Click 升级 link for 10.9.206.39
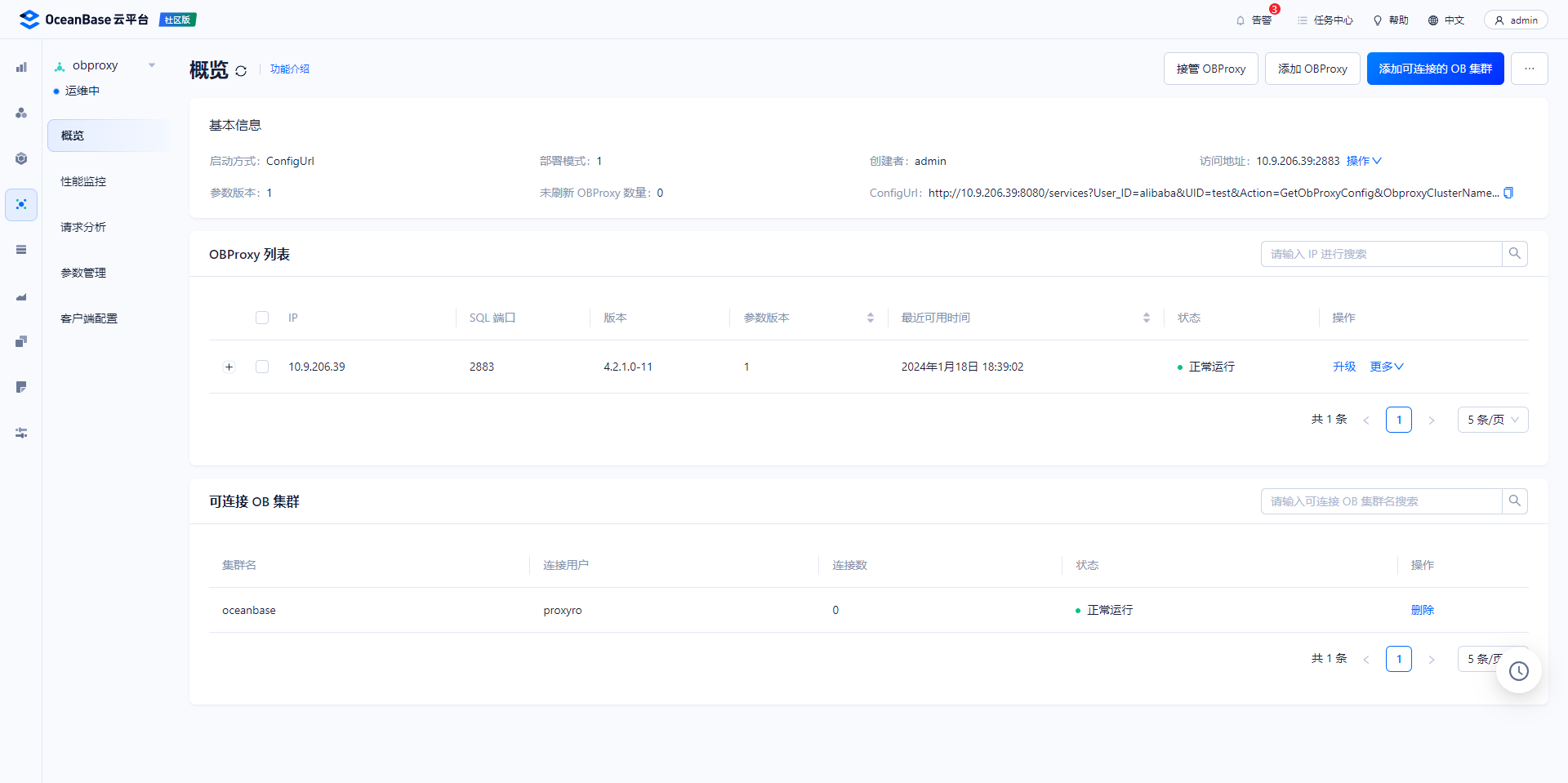 (x=1344, y=367)
